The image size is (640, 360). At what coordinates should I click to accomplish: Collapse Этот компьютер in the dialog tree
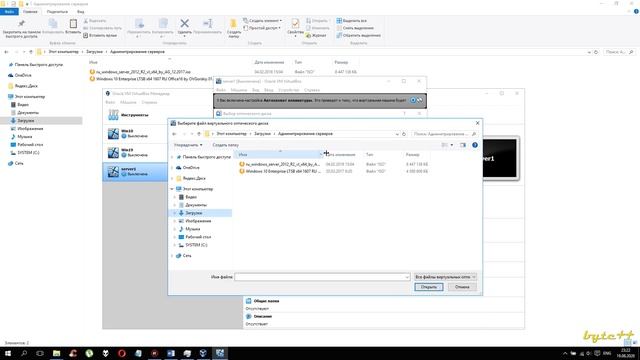pos(172,189)
